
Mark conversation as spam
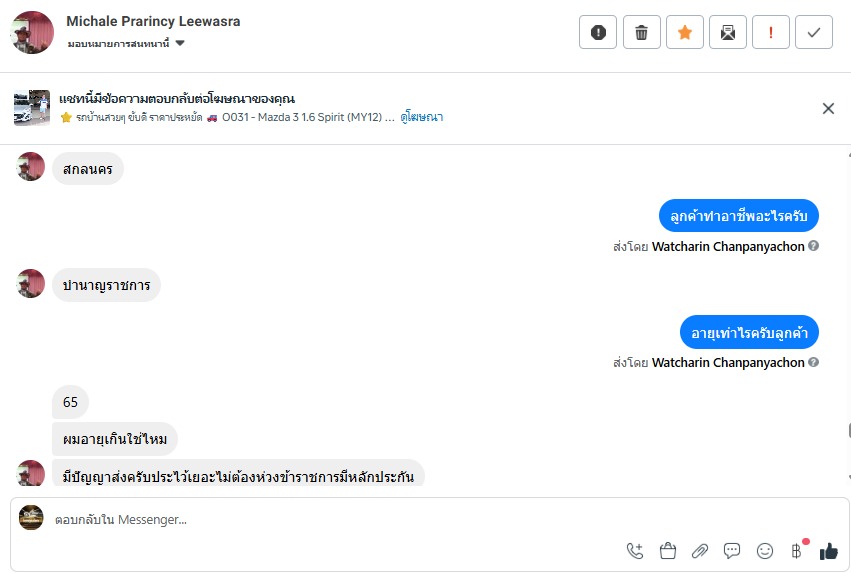click(598, 32)
